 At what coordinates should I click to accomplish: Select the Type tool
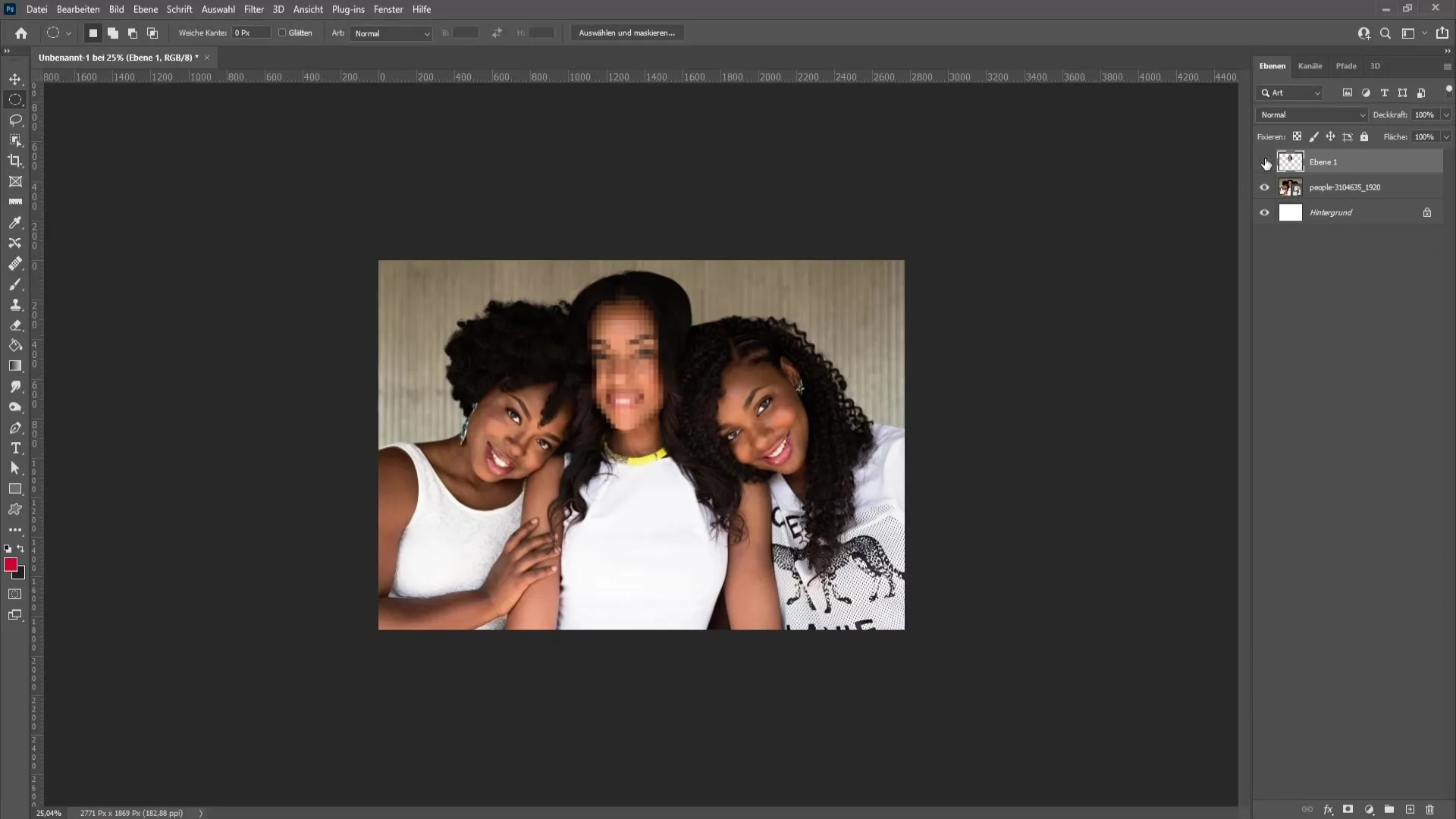(x=14, y=448)
